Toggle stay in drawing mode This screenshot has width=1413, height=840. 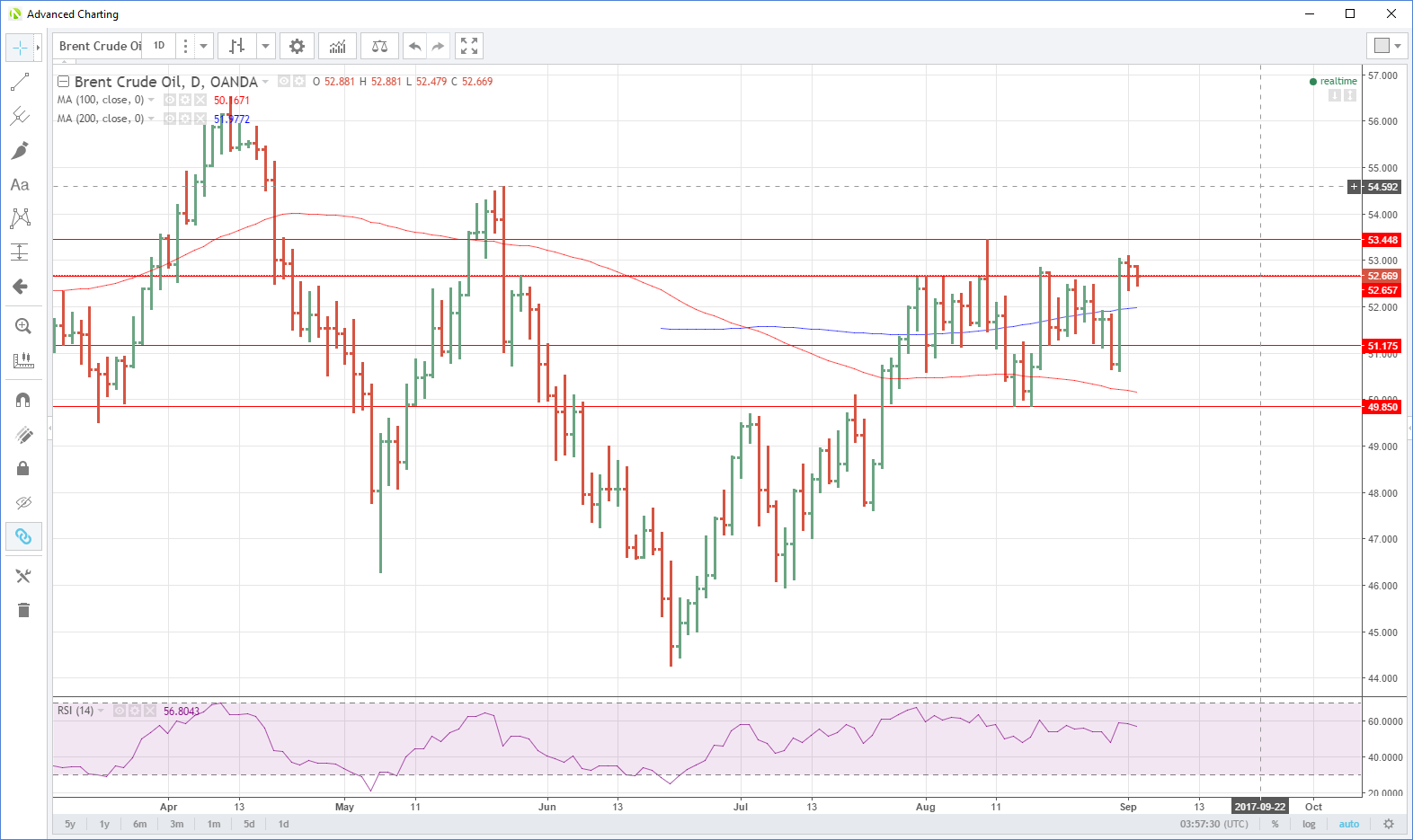click(x=23, y=434)
